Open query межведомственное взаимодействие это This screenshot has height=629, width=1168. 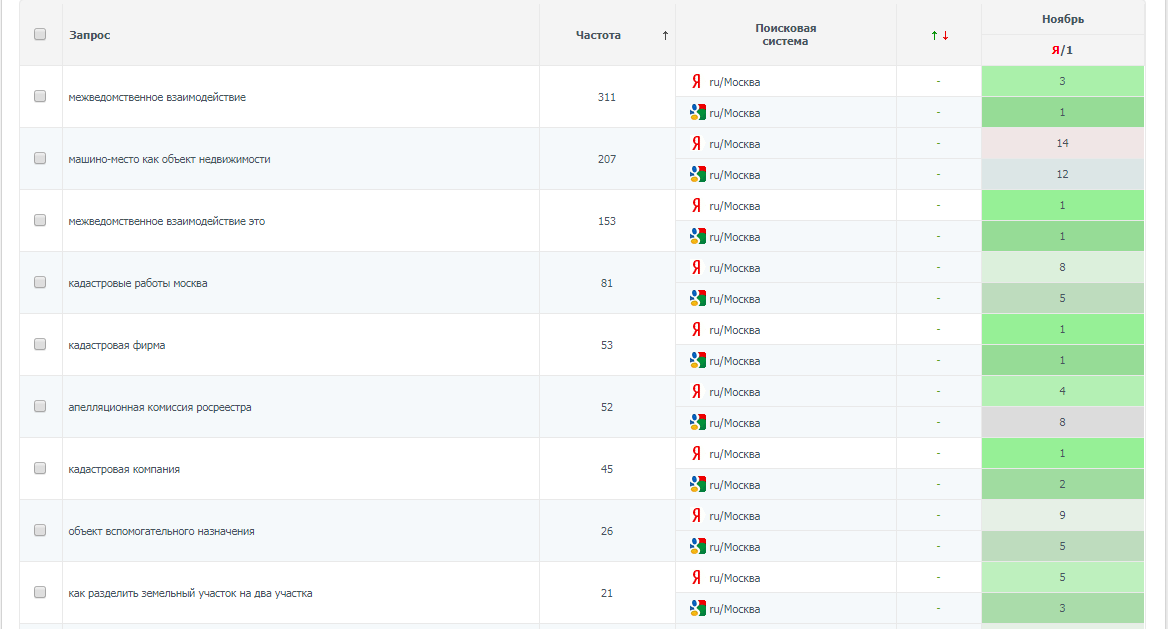point(166,221)
